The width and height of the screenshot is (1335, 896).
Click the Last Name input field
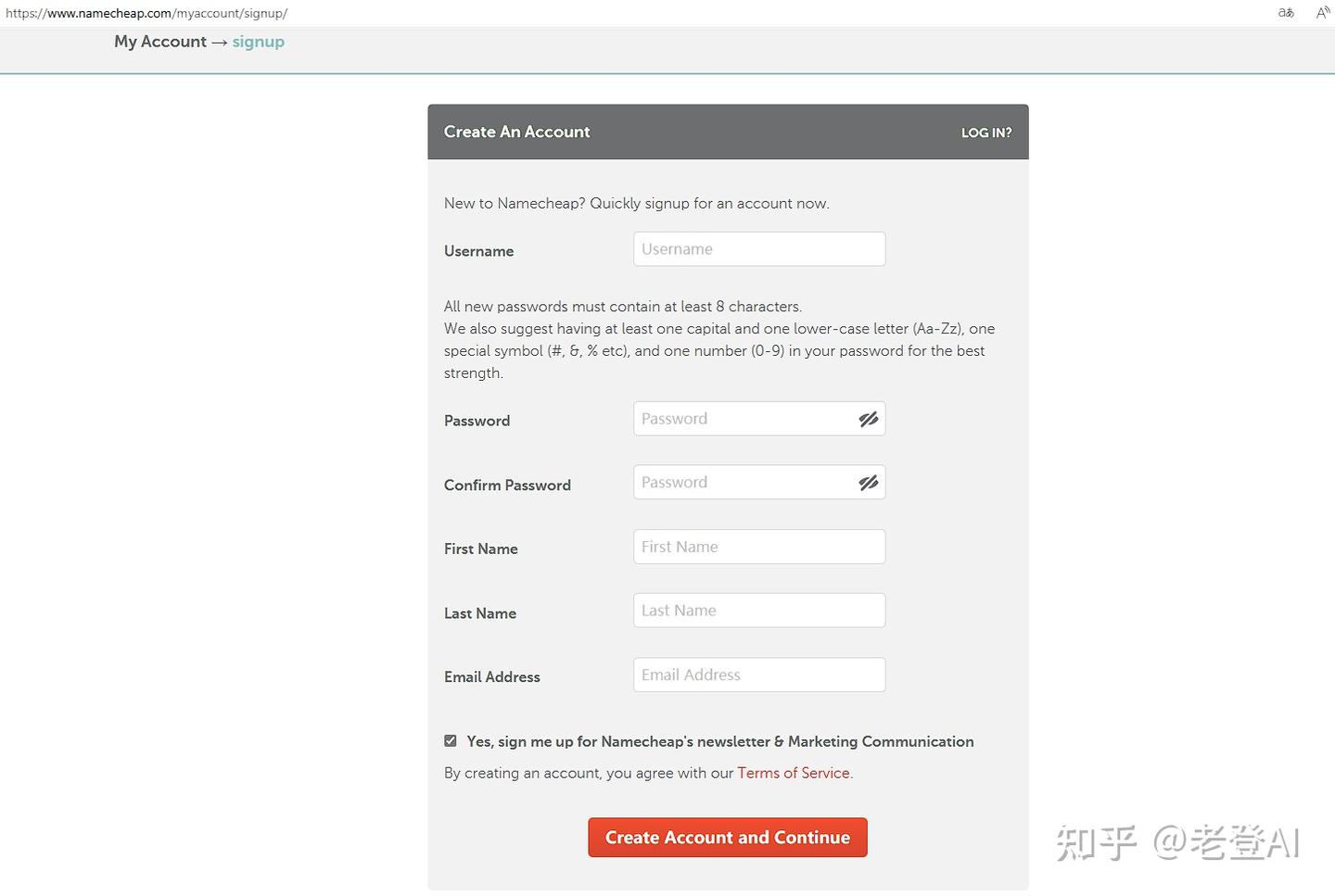click(758, 611)
